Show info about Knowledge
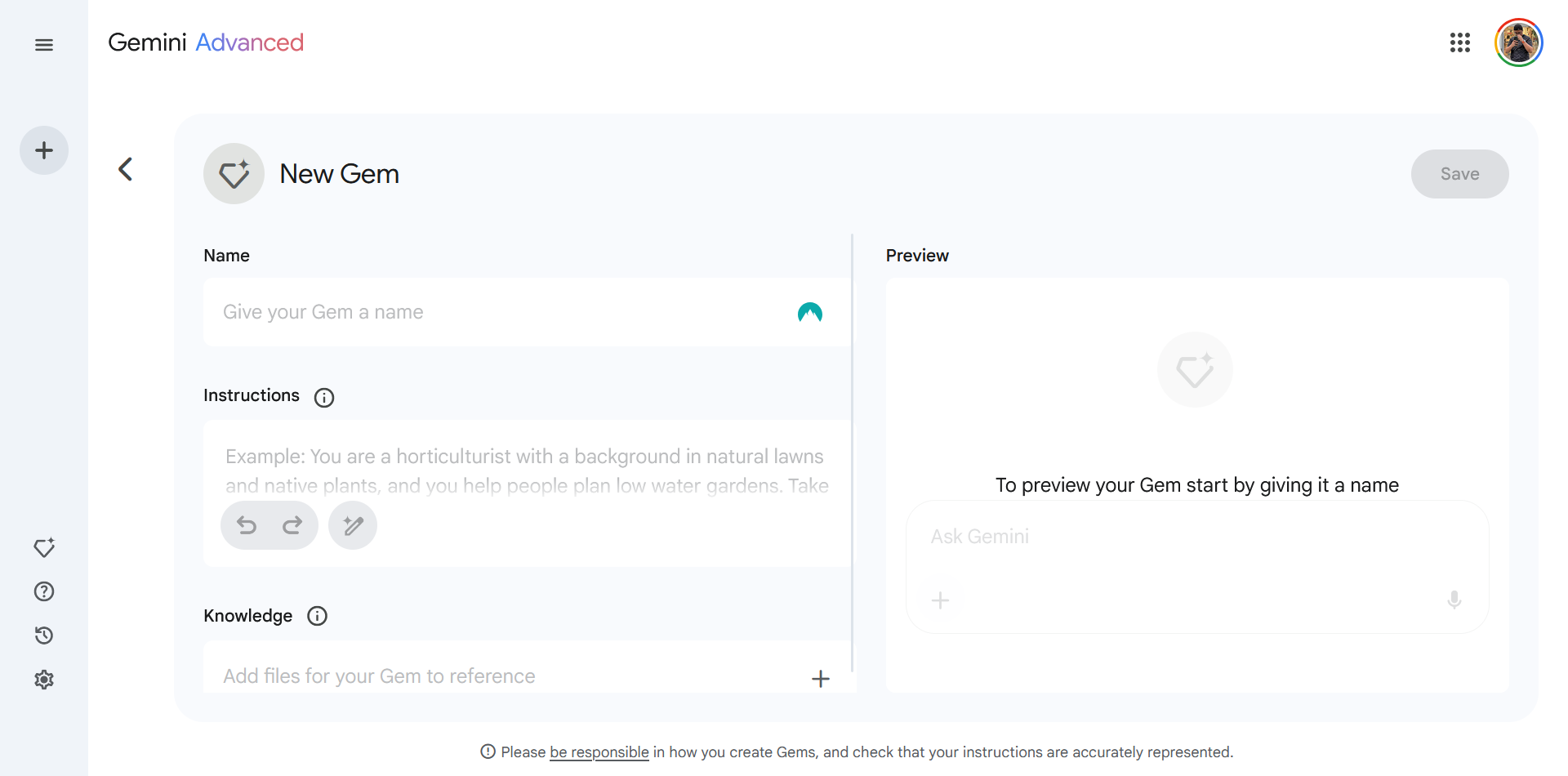 click(x=317, y=616)
